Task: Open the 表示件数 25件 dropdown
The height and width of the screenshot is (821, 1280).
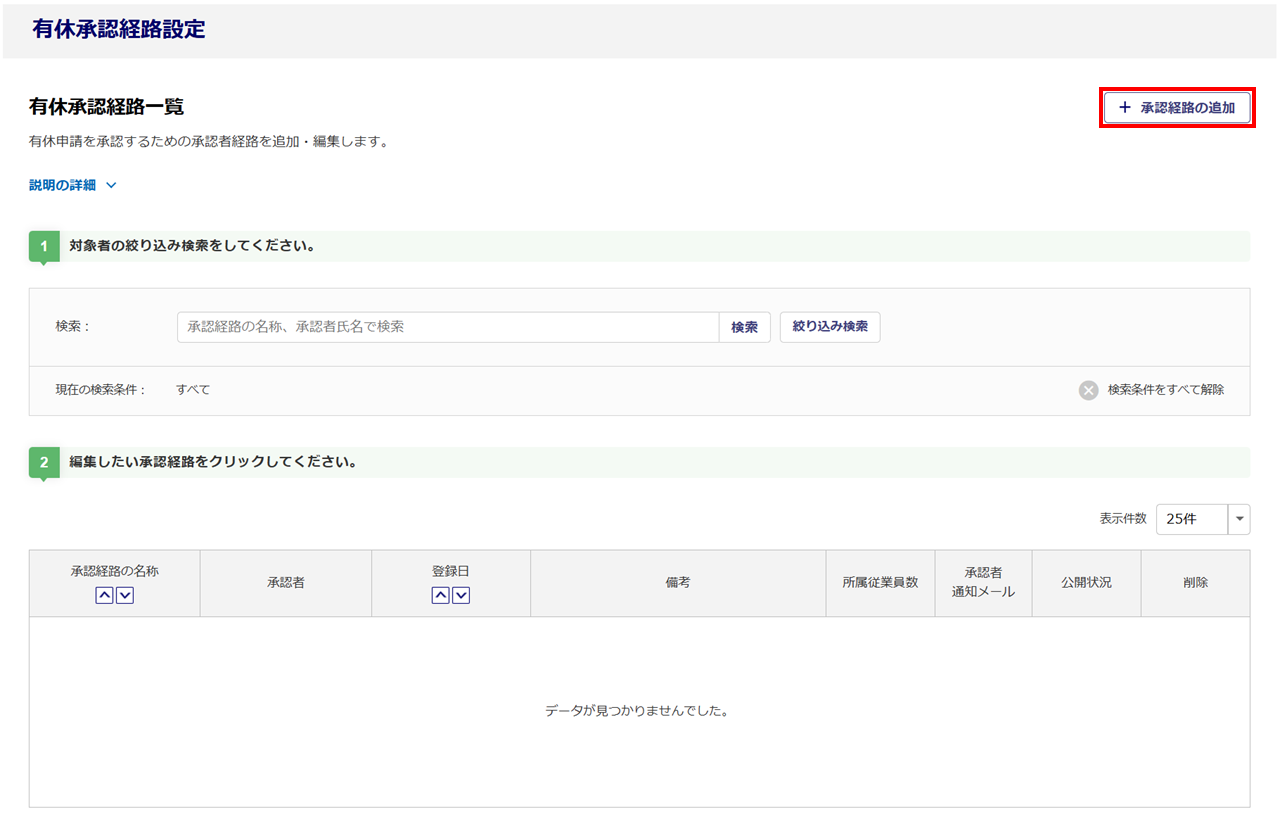Action: coord(1202,519)
